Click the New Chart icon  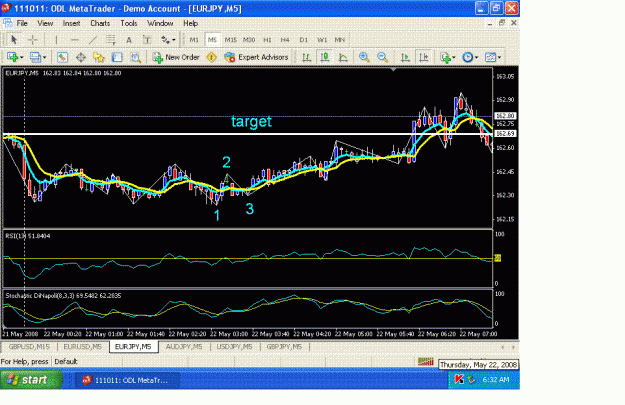pyautogui.click(x=12, y=57)
